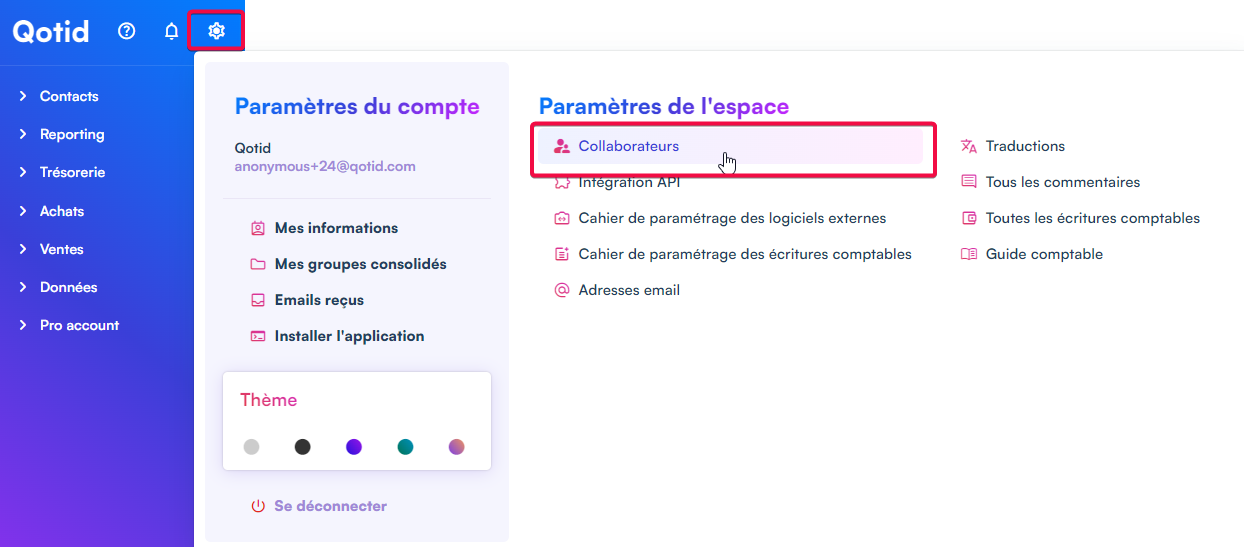Click the Se déconnecter power icon
The image size is (1244, 547).
coord(258,506)
